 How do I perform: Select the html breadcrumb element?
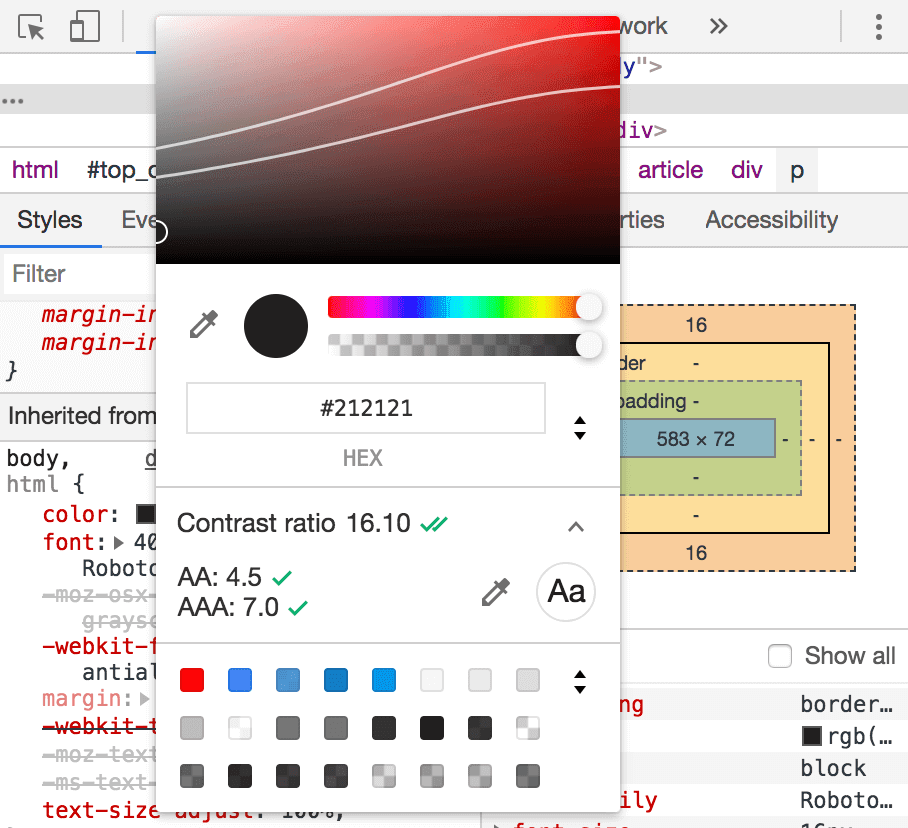[x=35, y=170]
